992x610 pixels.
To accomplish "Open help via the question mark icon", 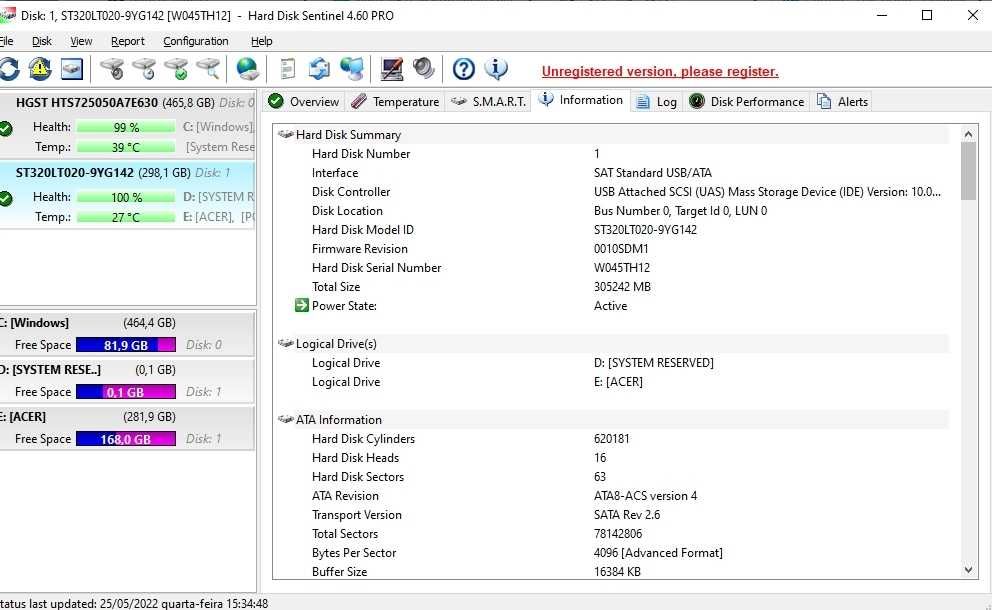I will (464, 69).
